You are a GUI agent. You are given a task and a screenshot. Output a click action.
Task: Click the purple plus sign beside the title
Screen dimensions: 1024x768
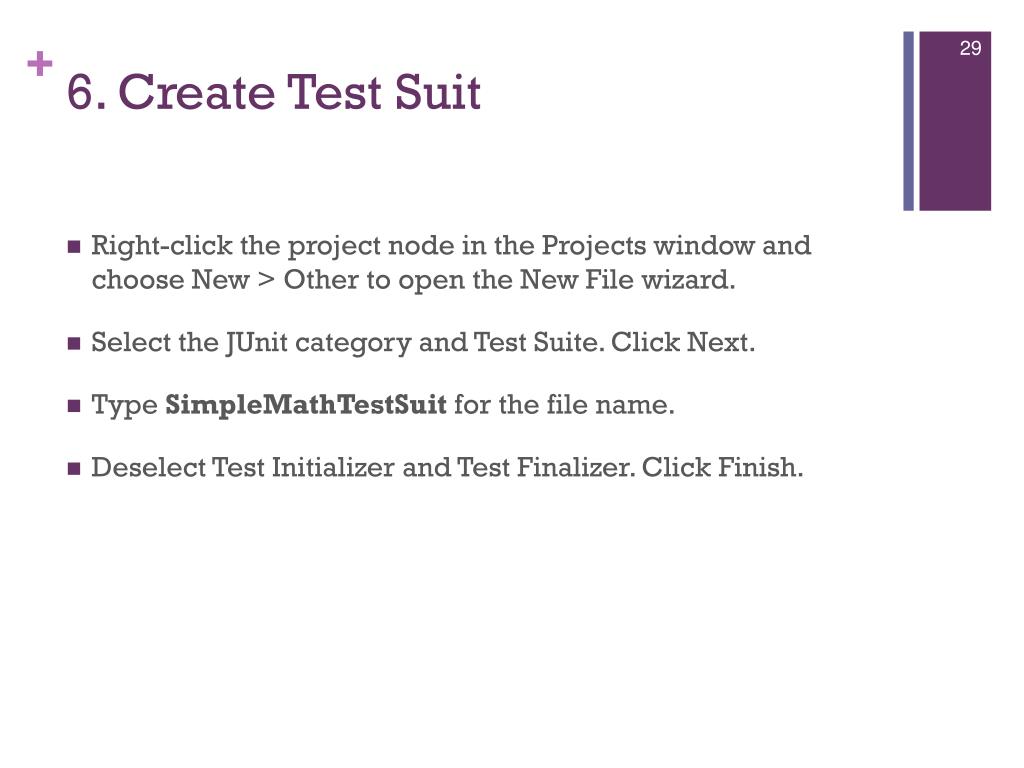pyautogui.click(x=40, y=64)
